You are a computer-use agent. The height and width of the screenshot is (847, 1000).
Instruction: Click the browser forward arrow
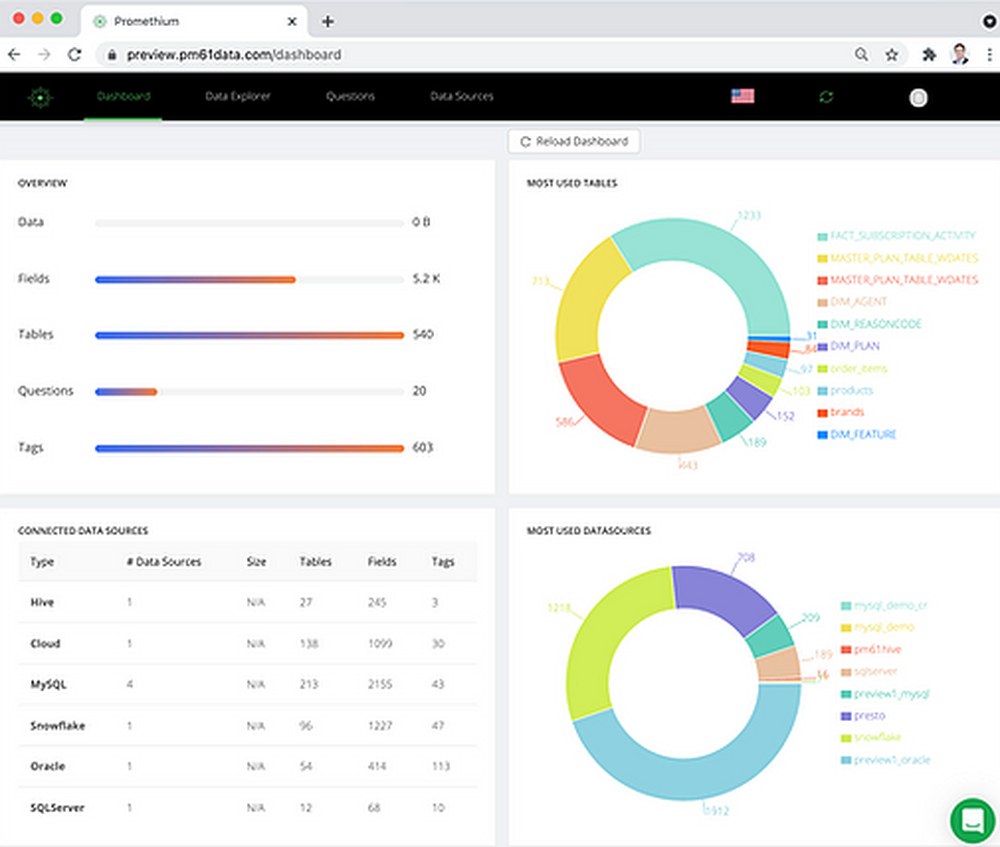click(x=44, y=55)
